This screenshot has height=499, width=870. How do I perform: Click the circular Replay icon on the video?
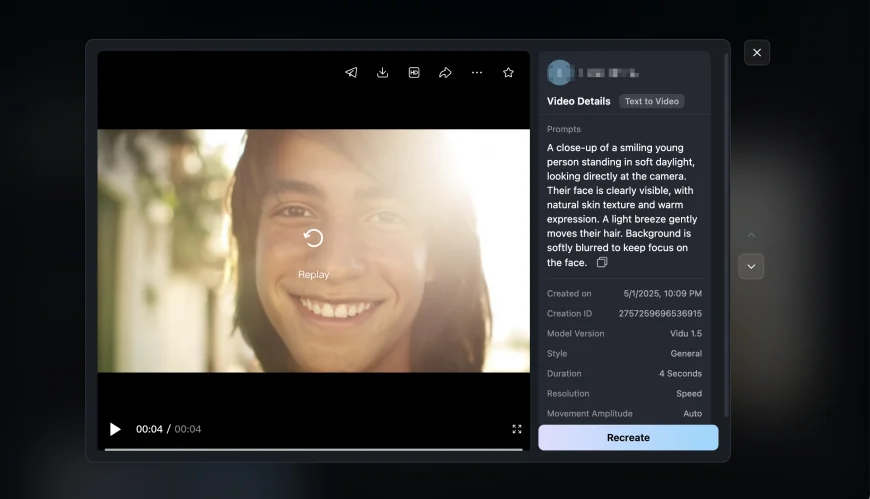(x=313, y=238)
